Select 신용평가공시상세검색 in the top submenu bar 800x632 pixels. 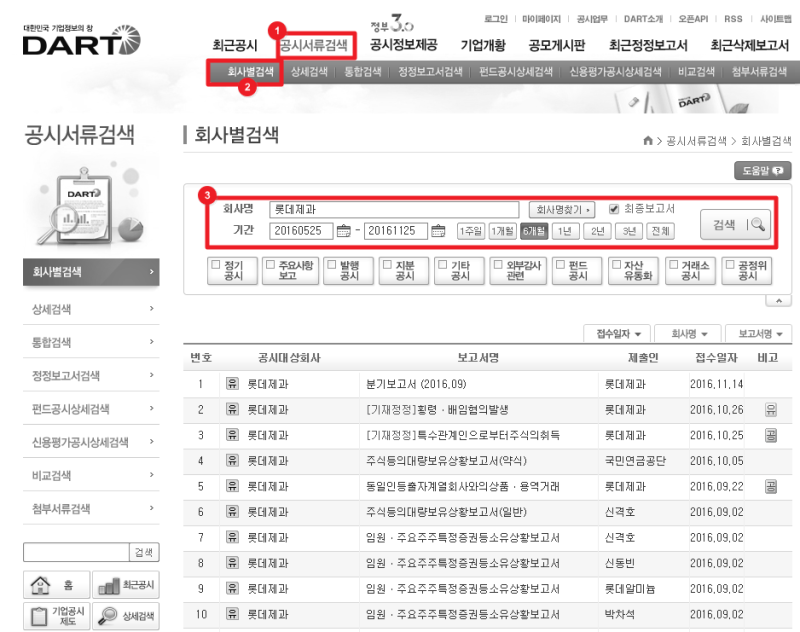pos(615,71)
